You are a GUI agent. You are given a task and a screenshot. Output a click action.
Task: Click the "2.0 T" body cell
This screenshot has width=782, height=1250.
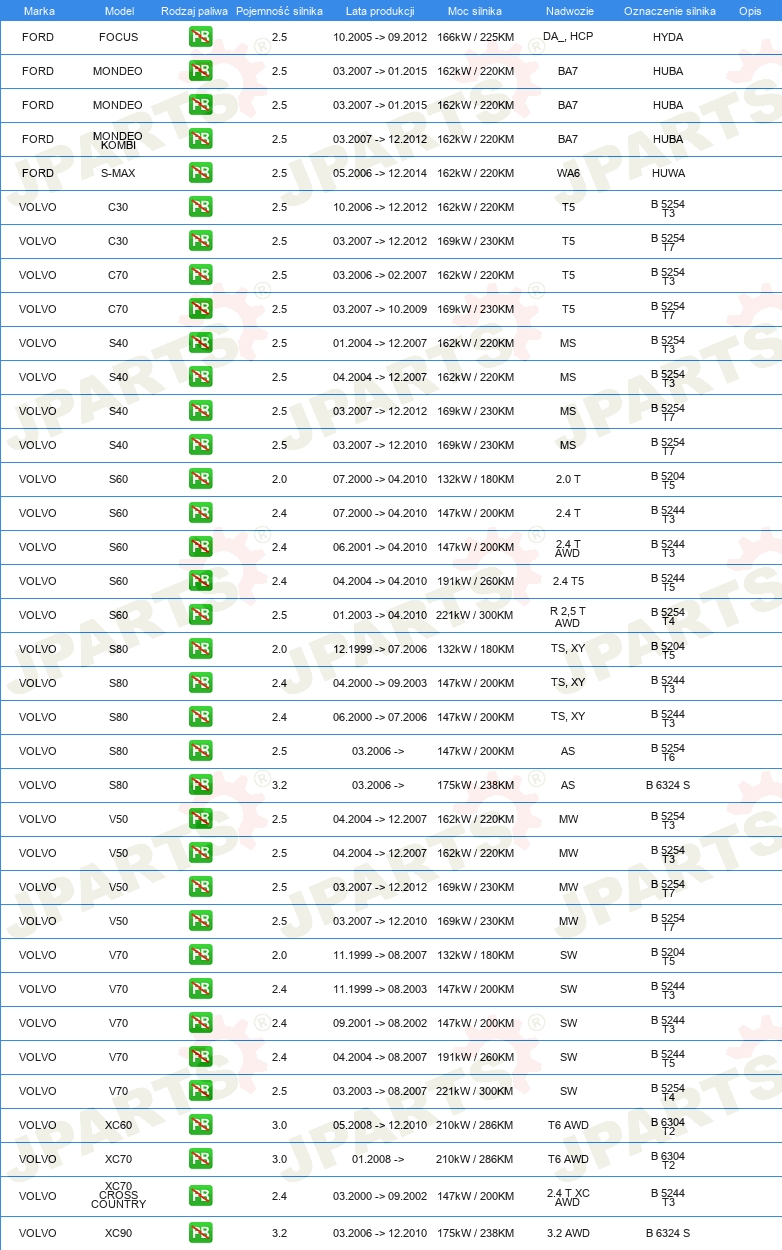(568, 479)
